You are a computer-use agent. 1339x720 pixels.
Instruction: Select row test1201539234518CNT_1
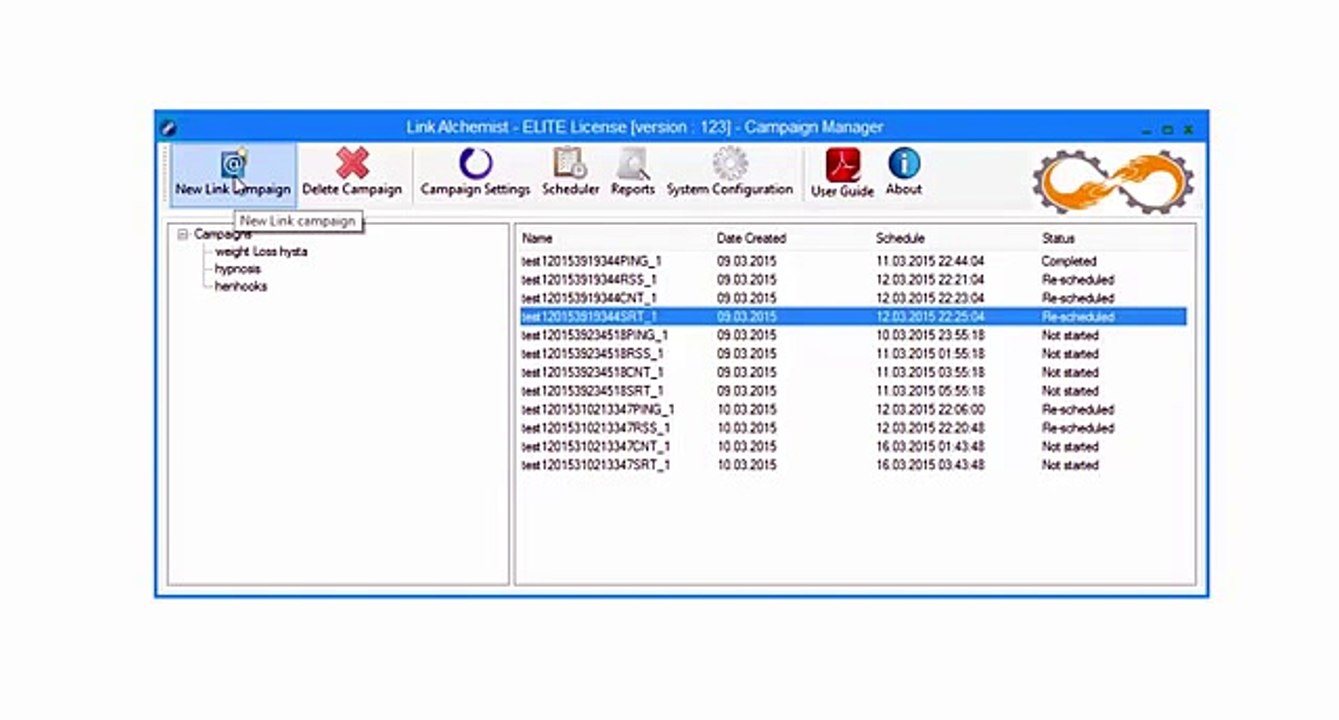pos(853,372)
